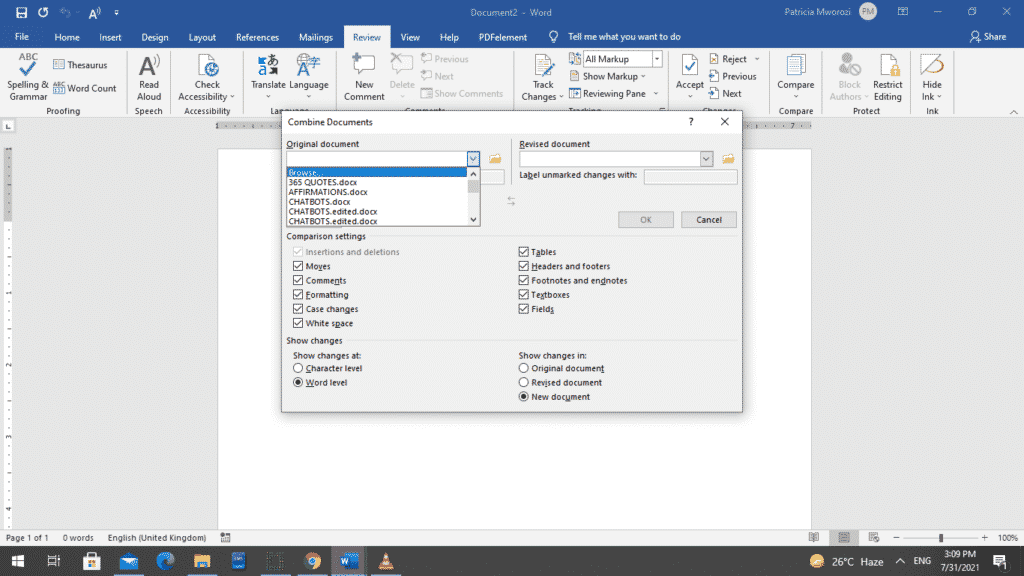The width and height of the screenshot is (1024, 576).
Task: Choose Revised document under Show changes in
Action: click(x=523, y=383)
